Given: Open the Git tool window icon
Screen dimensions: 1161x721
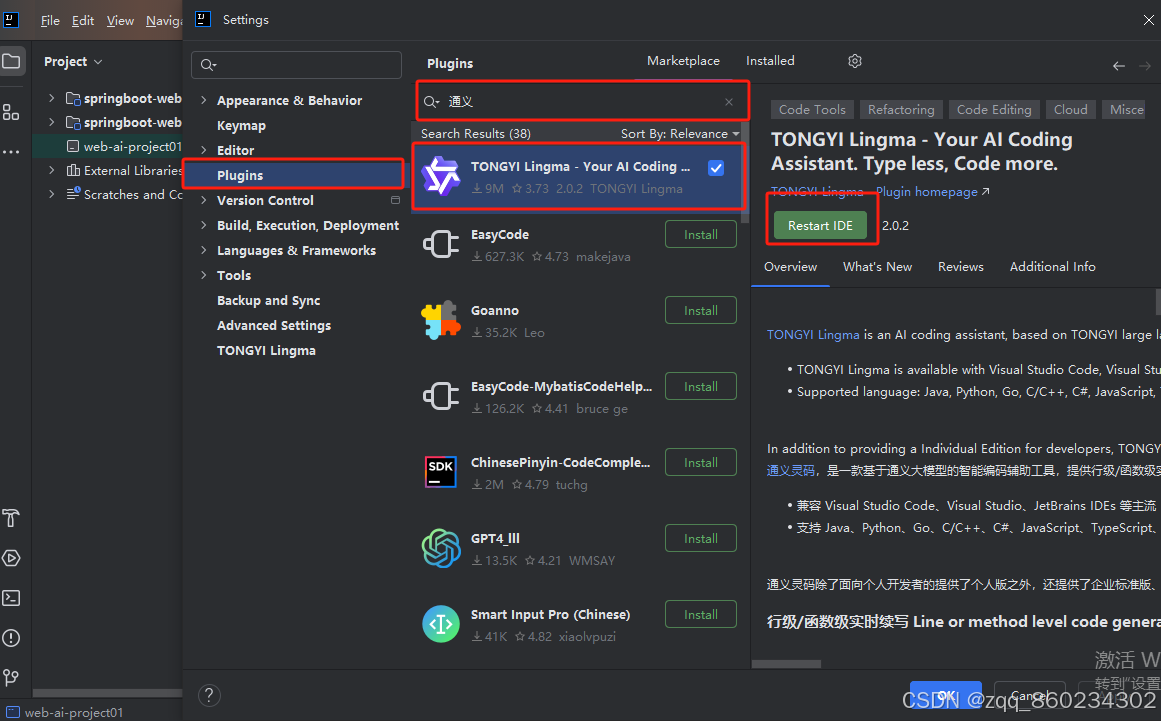Looking at the screenshot, I should coord(11,677).
